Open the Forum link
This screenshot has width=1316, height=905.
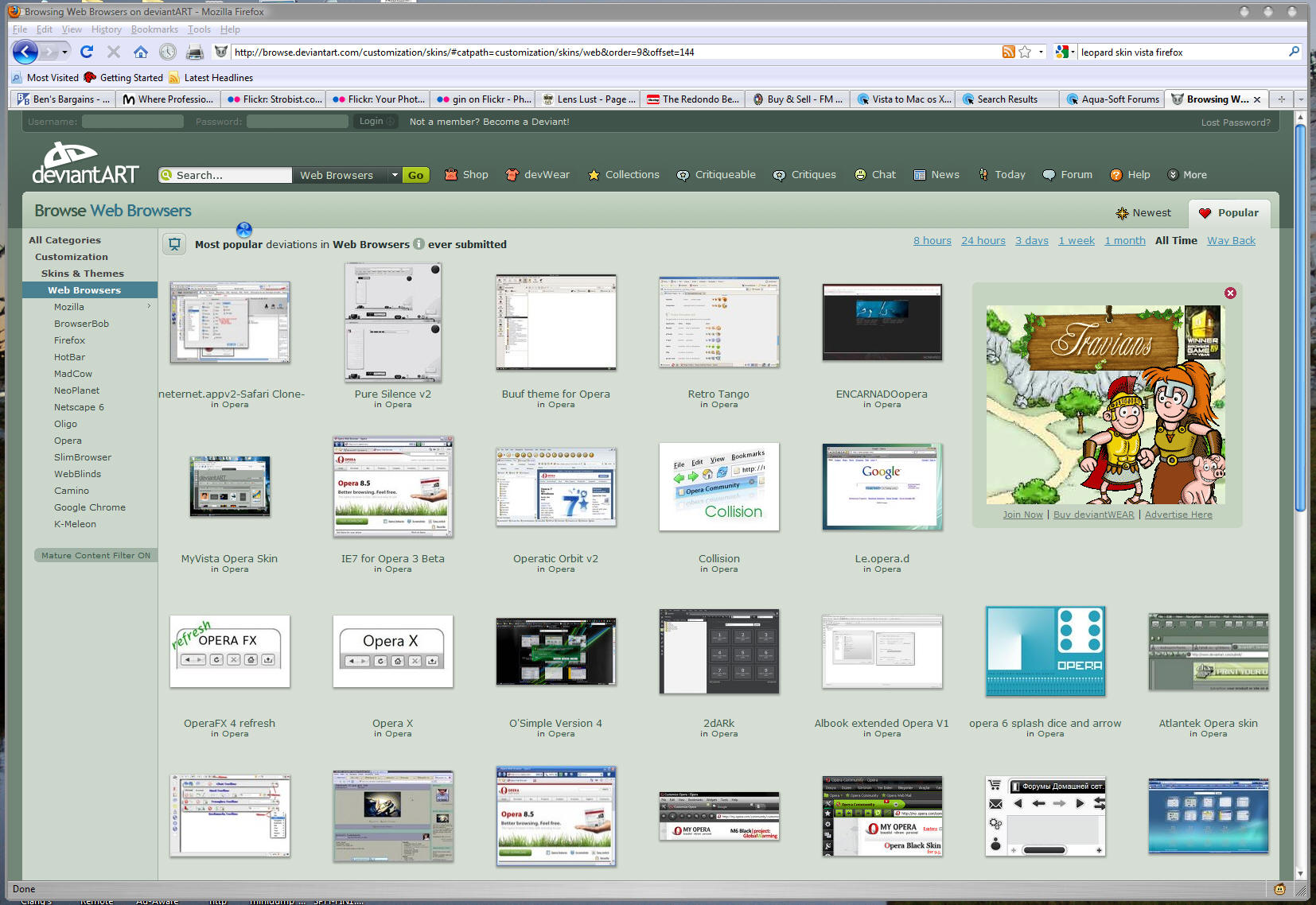pyautogui.click(x=1068, y=175)
